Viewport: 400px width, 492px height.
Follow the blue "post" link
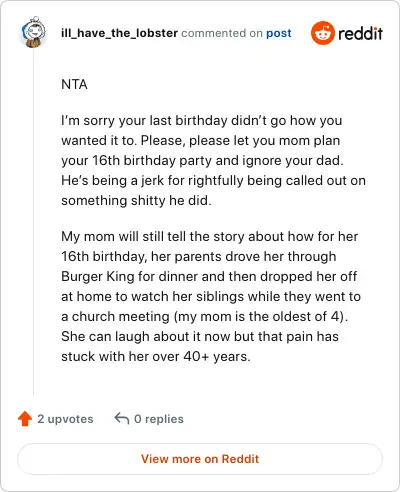coord(279,33)
